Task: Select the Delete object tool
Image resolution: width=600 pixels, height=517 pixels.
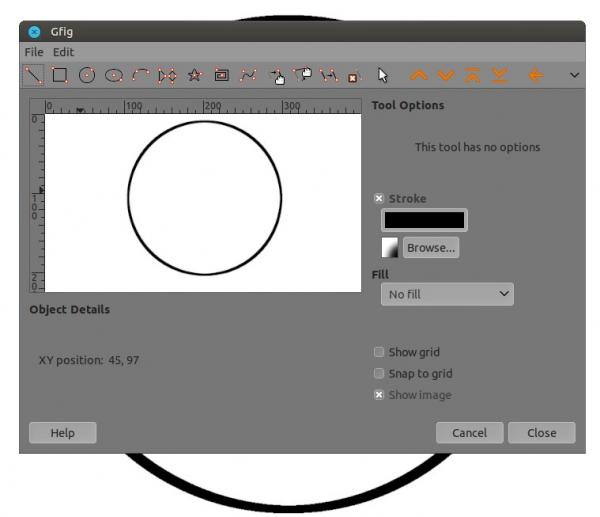Action: pyautogui.click(x=353, y=77)
